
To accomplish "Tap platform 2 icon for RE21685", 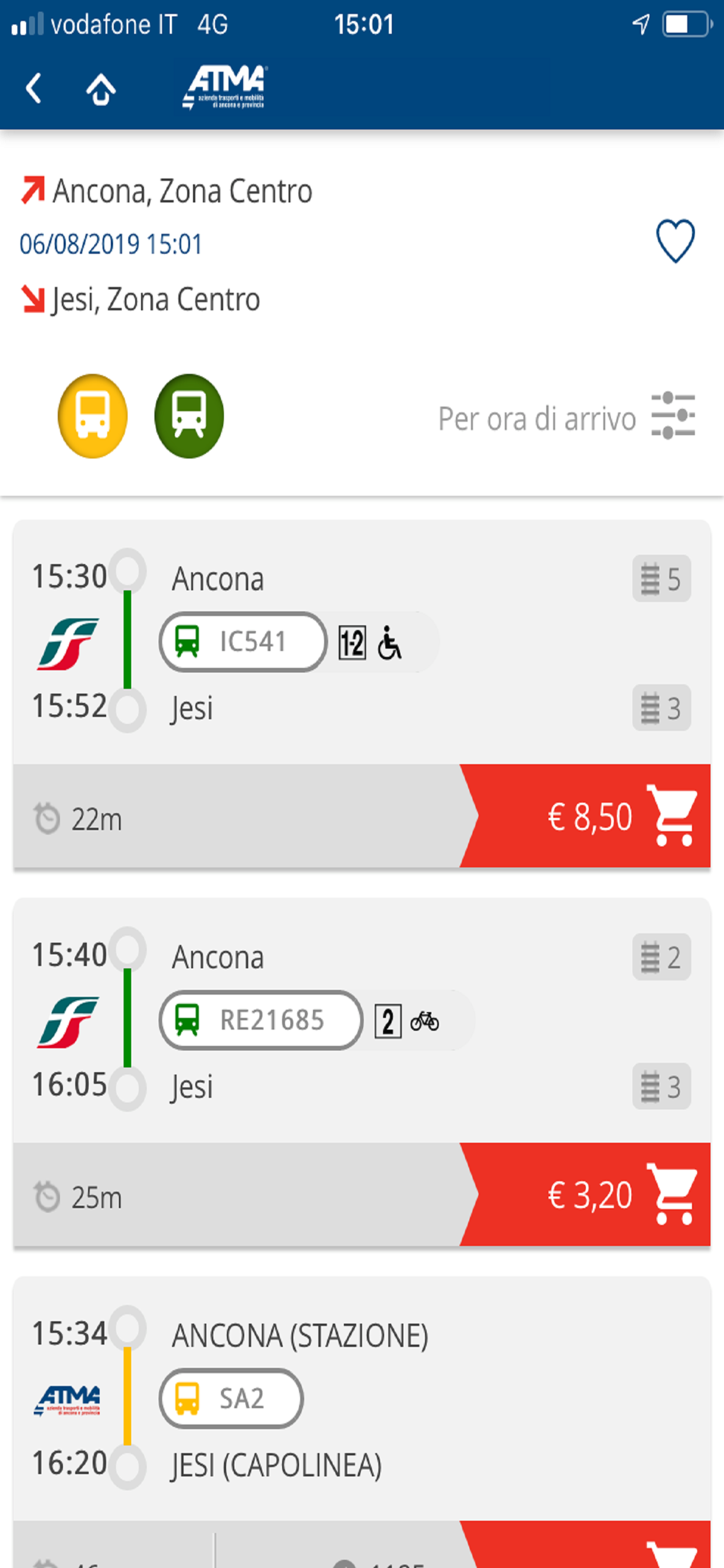I will [661, 957].
